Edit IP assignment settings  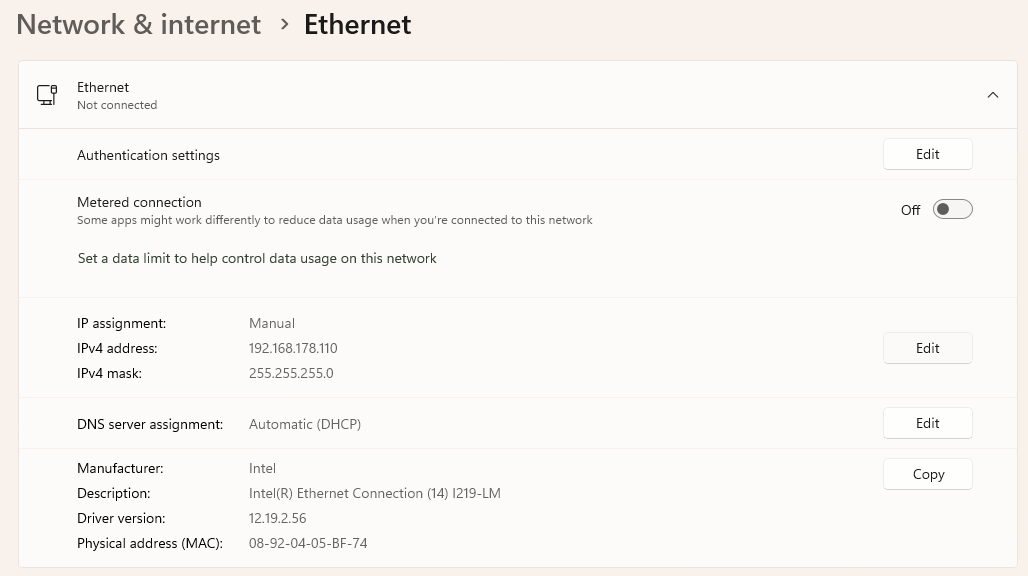pyautogui.click(x=927, y=348)
